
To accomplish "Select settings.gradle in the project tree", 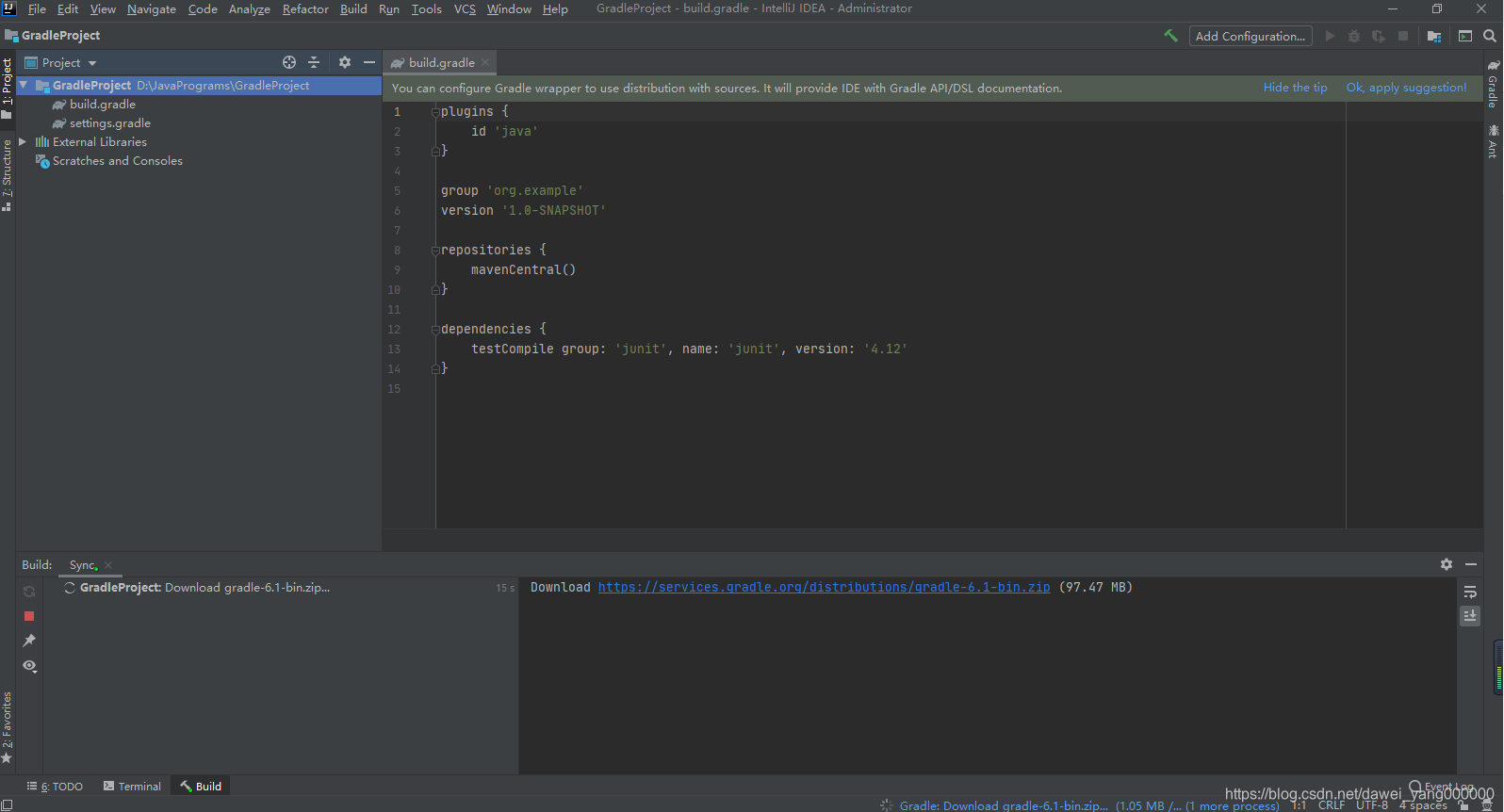I will click(x=110, y=123).
